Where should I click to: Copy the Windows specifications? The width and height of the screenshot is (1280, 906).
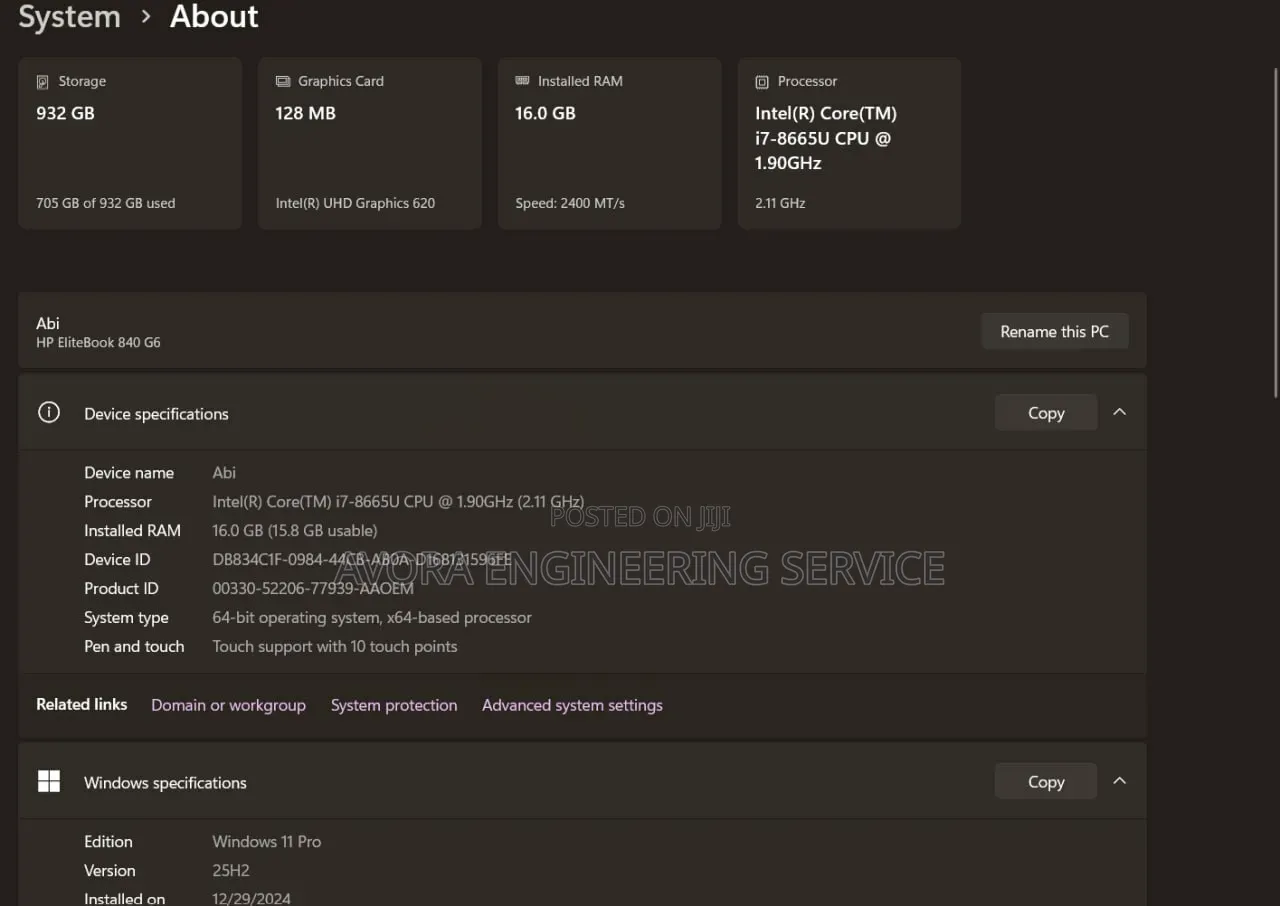[1046, 782]
